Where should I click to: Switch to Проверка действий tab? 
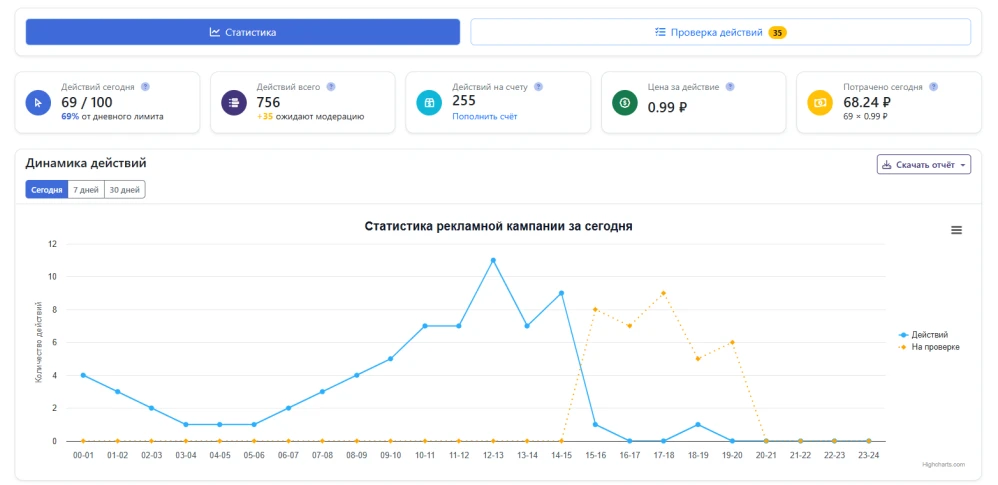pos(720,32)
